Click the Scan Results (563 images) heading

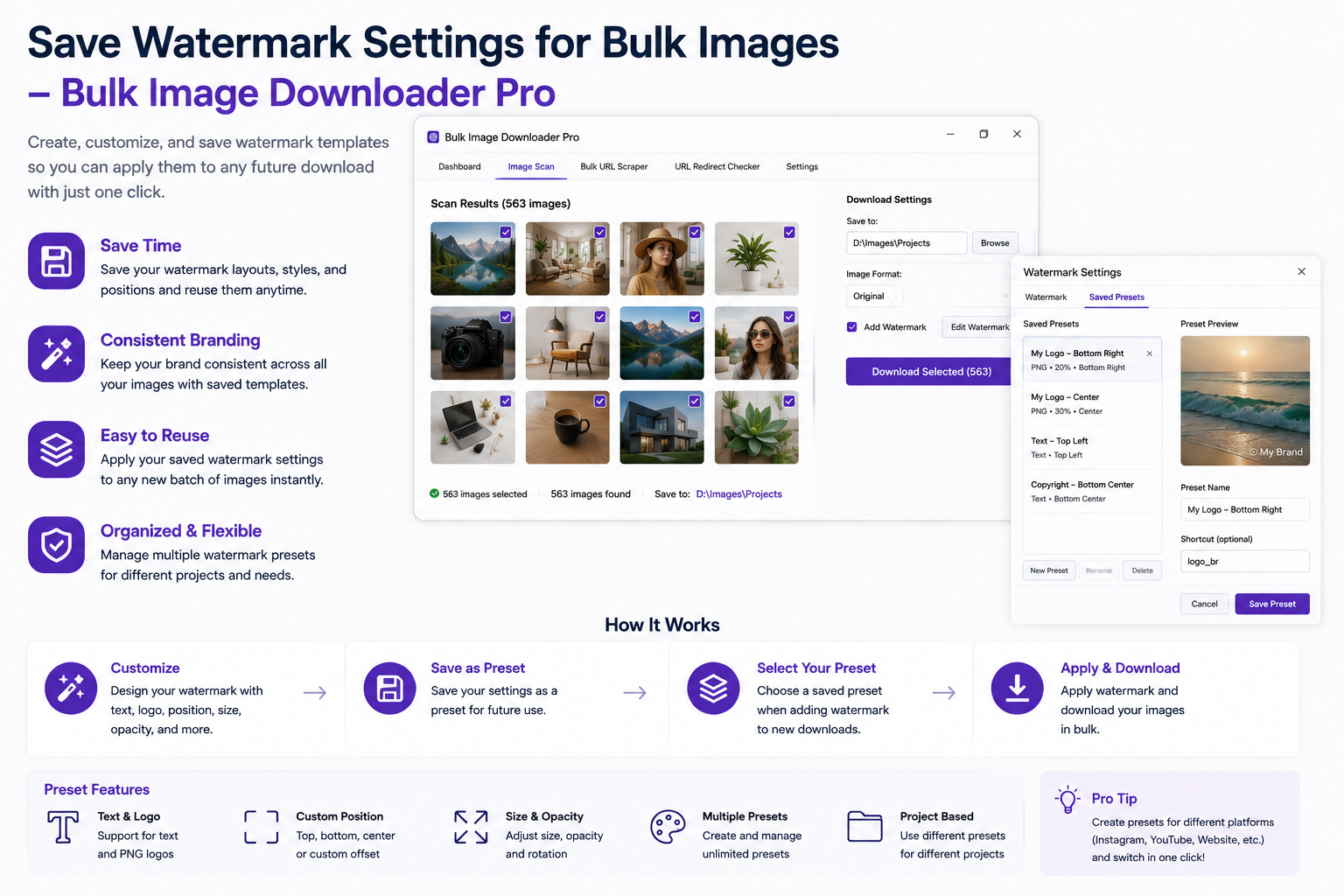click(x=500, y=204)
